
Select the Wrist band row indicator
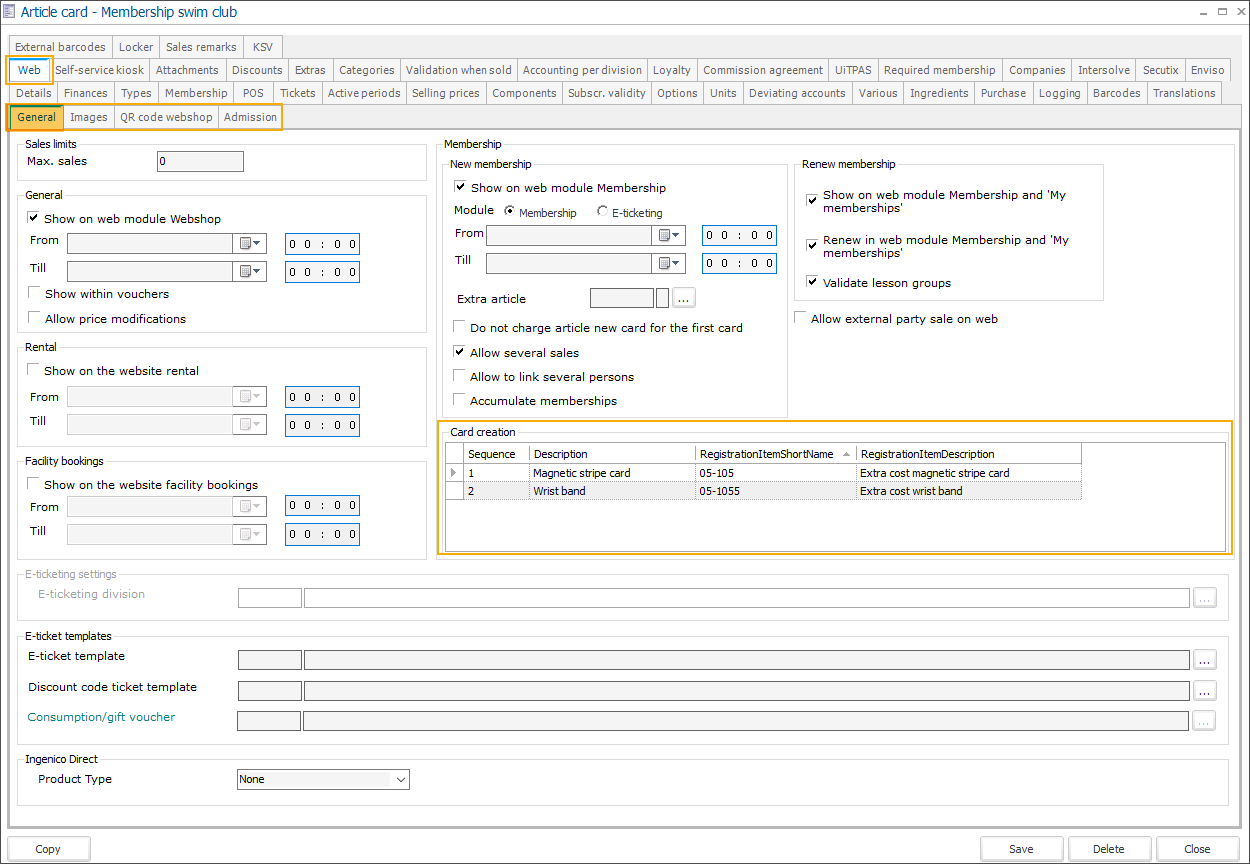coord(454,492)
